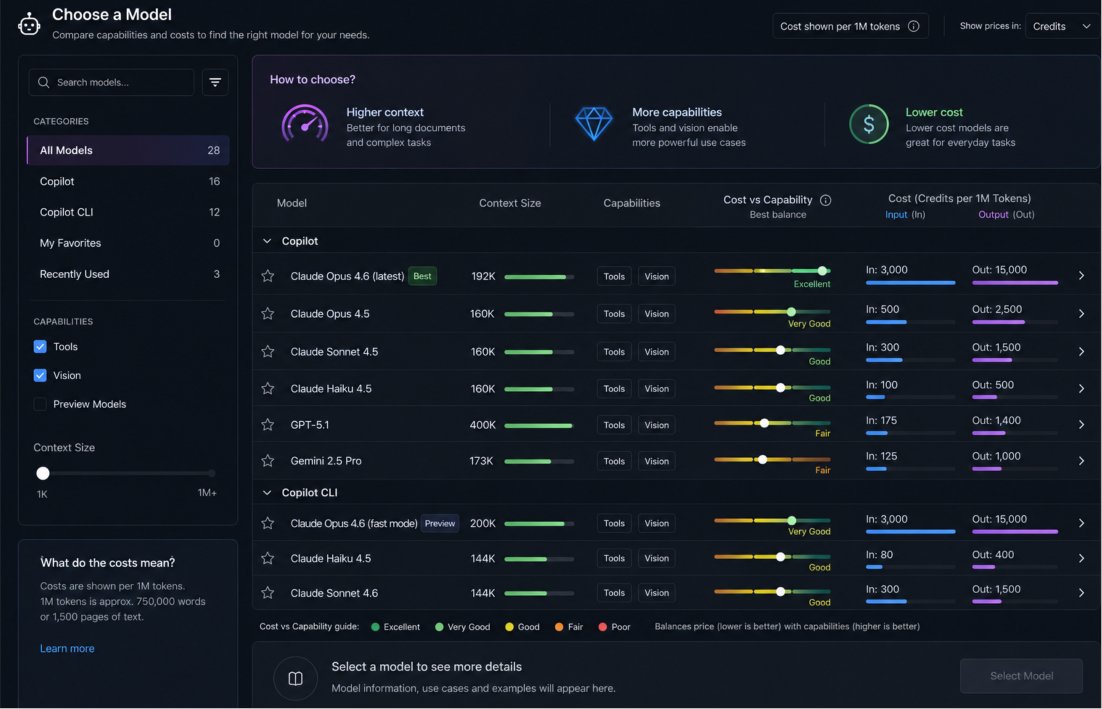The image size is (1102, 709).
Task: Star the Claude Sonnet 4.6 model
Action: click(268, 593)
